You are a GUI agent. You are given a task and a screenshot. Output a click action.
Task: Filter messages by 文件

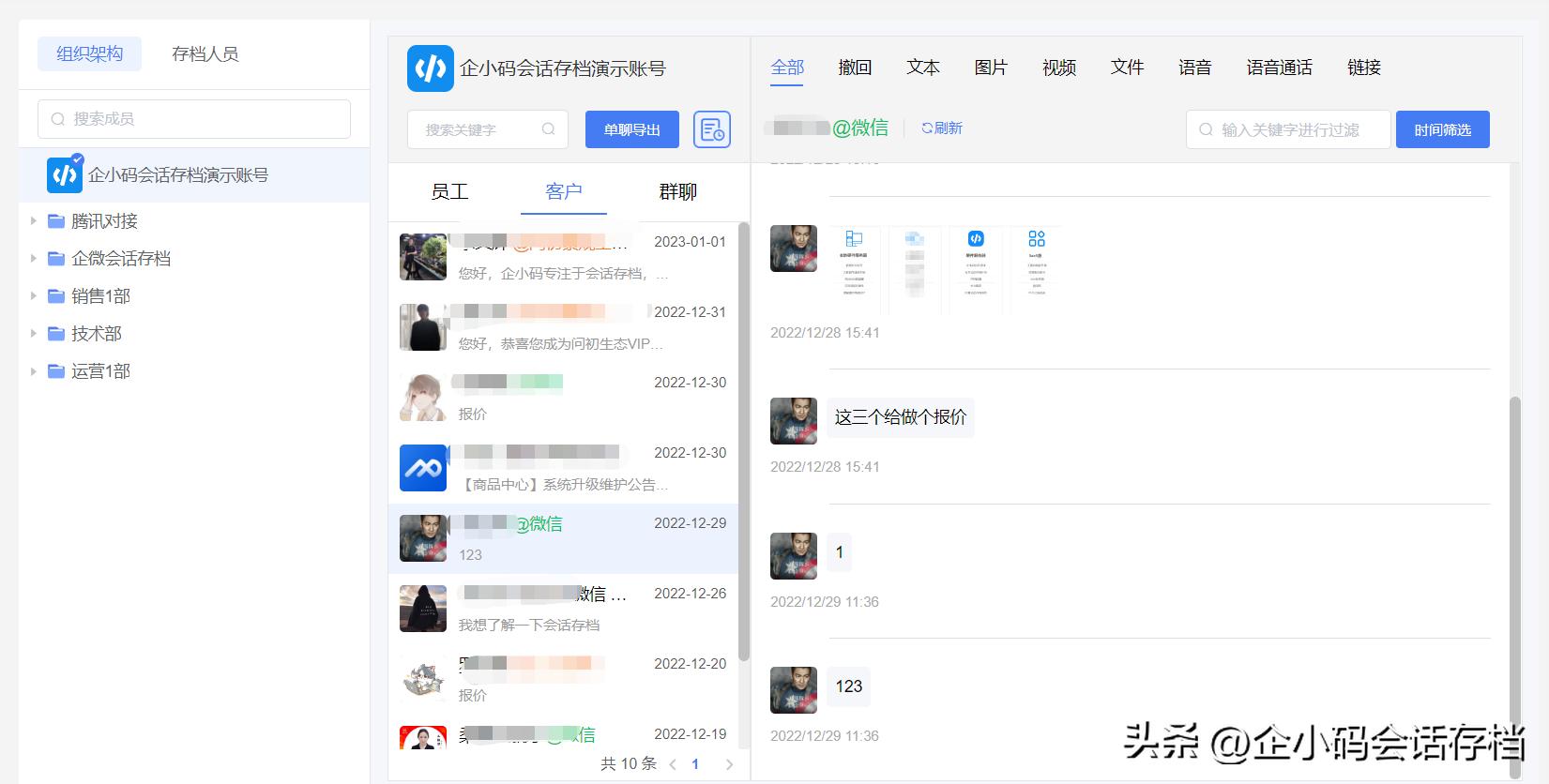(x=1127, y=67)
